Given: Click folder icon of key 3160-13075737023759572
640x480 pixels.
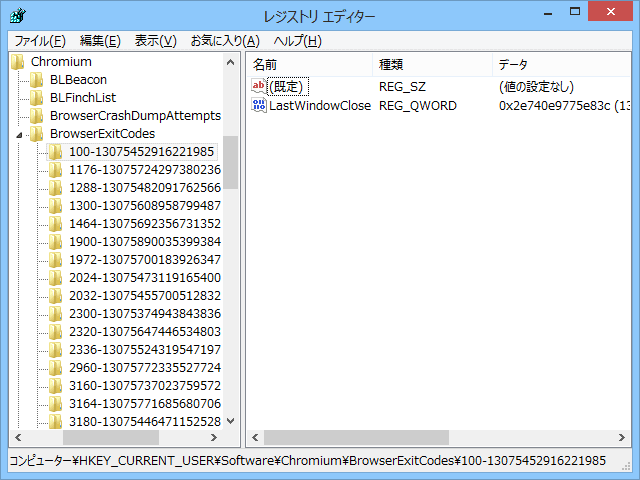Looking at the screenshot, I should coord(56,385).
